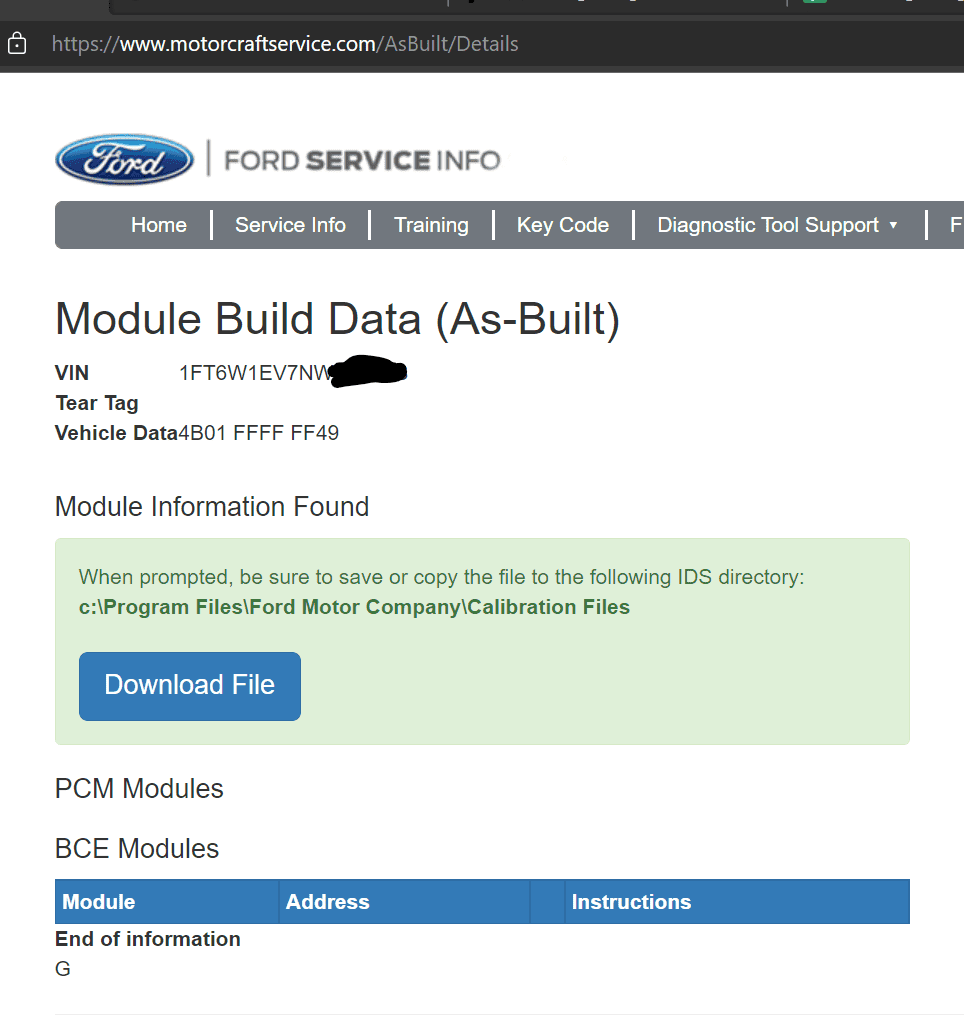Click the Instructions column header

[631, 902]
